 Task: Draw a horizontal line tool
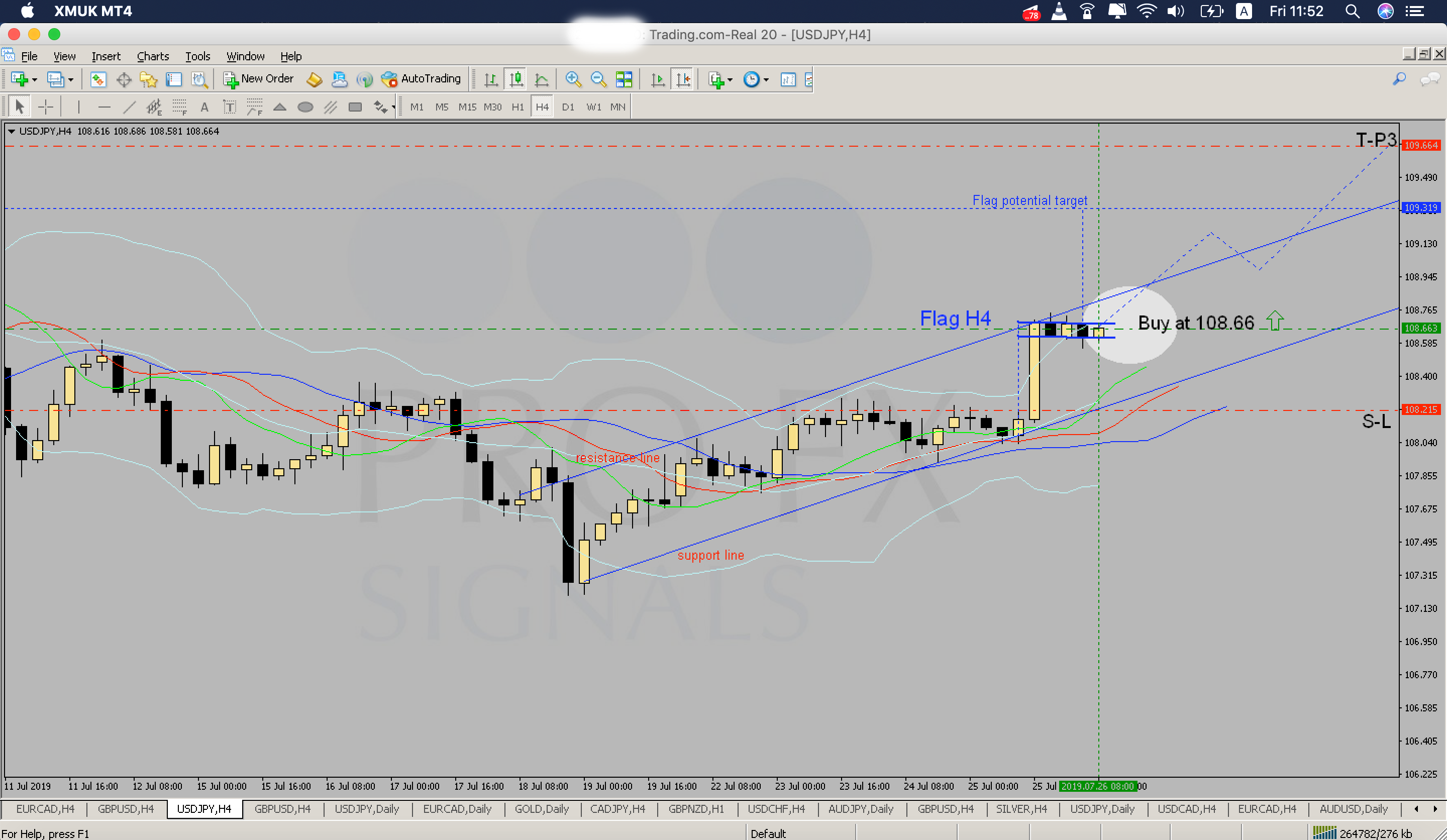point(104,107)
